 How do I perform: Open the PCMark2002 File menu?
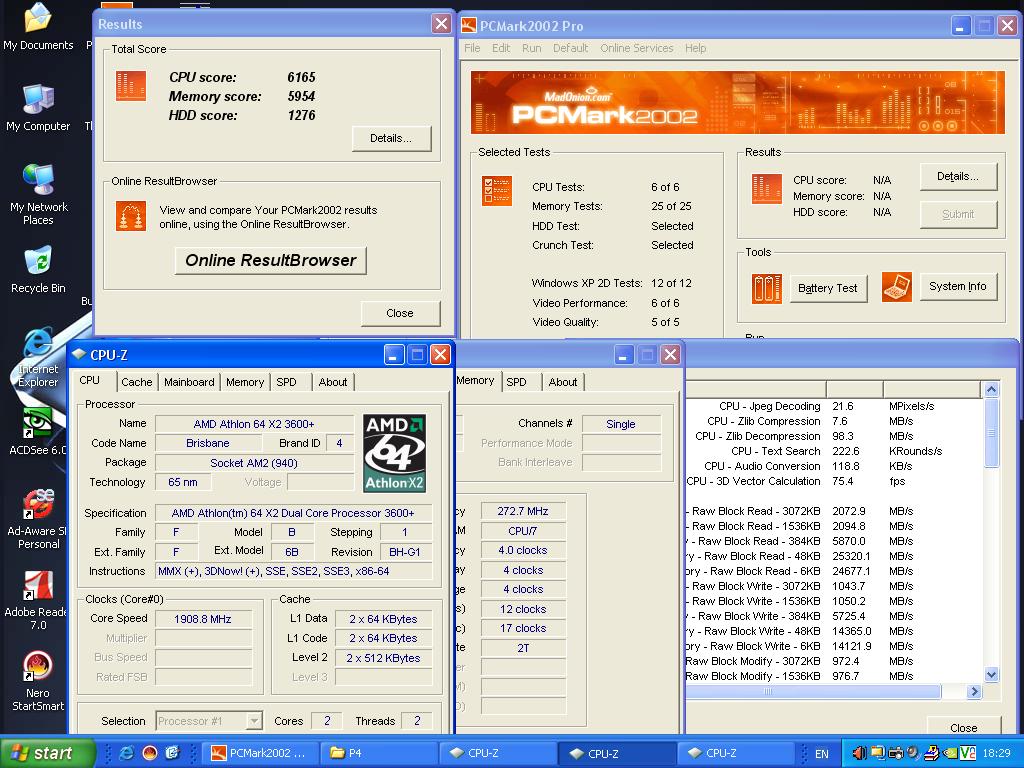pos(472,48)
